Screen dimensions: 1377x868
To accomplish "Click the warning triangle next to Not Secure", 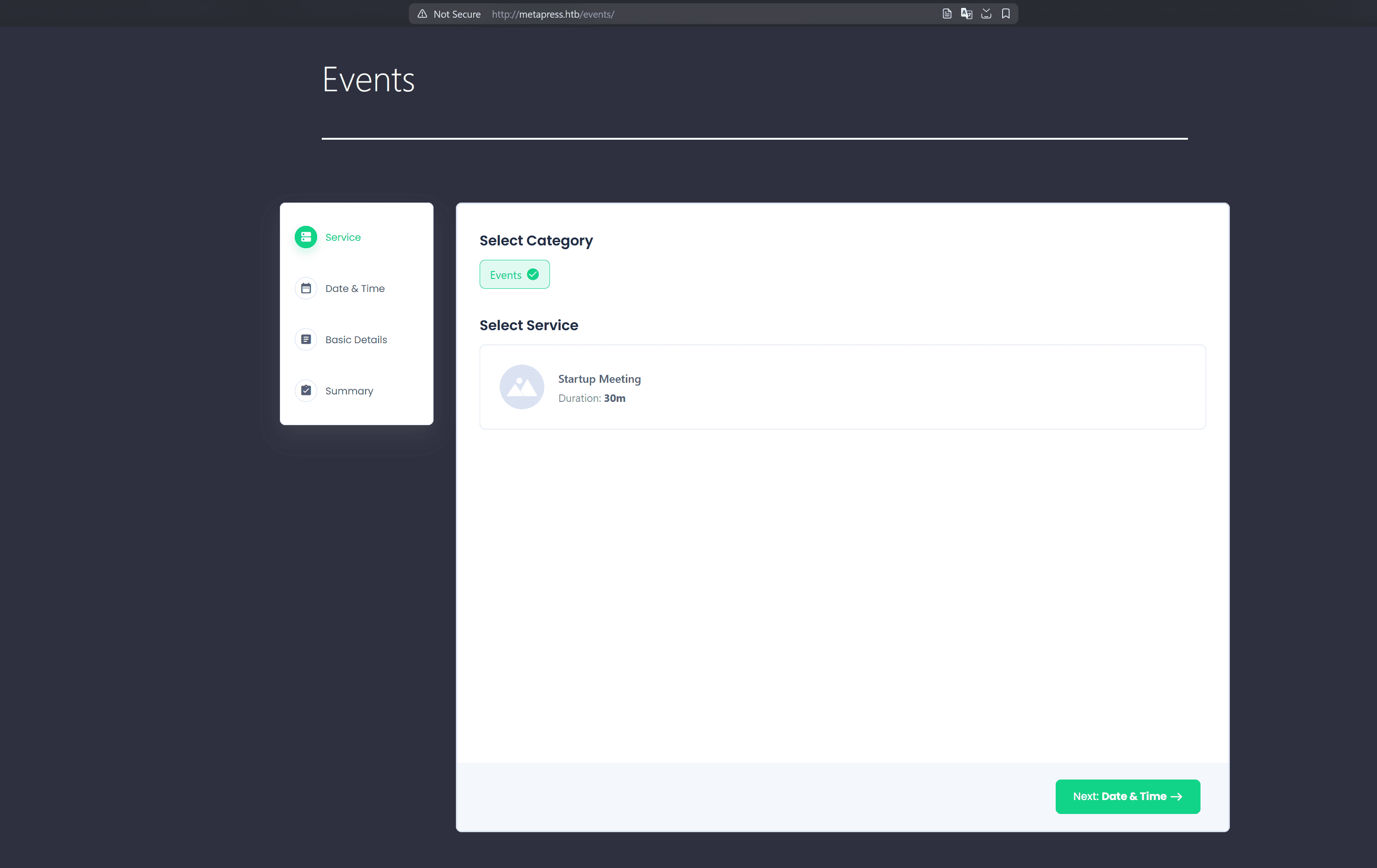I will point(422,14).
